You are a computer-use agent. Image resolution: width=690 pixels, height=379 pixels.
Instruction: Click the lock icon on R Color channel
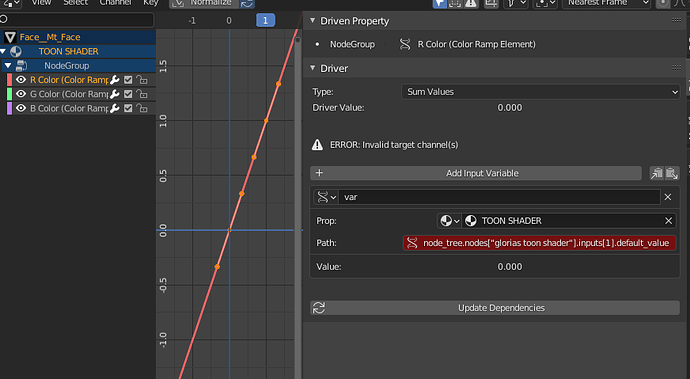pyautogui.click(x=142, y=80)
